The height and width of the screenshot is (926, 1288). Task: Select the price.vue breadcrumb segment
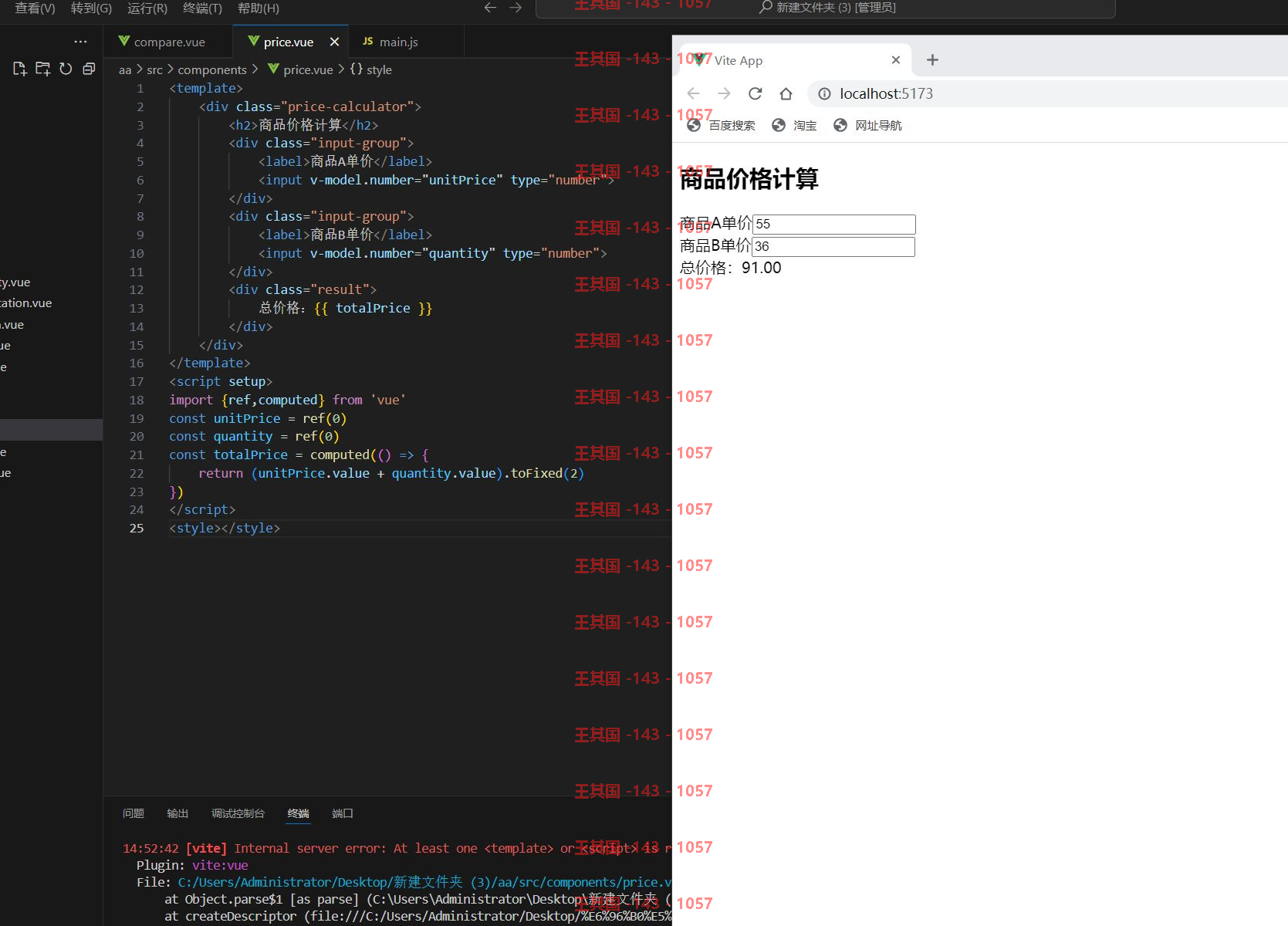pos(300,70)
